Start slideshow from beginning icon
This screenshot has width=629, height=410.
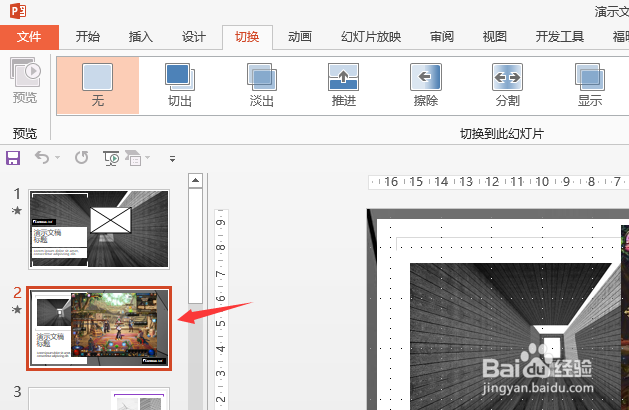(111, 158)
